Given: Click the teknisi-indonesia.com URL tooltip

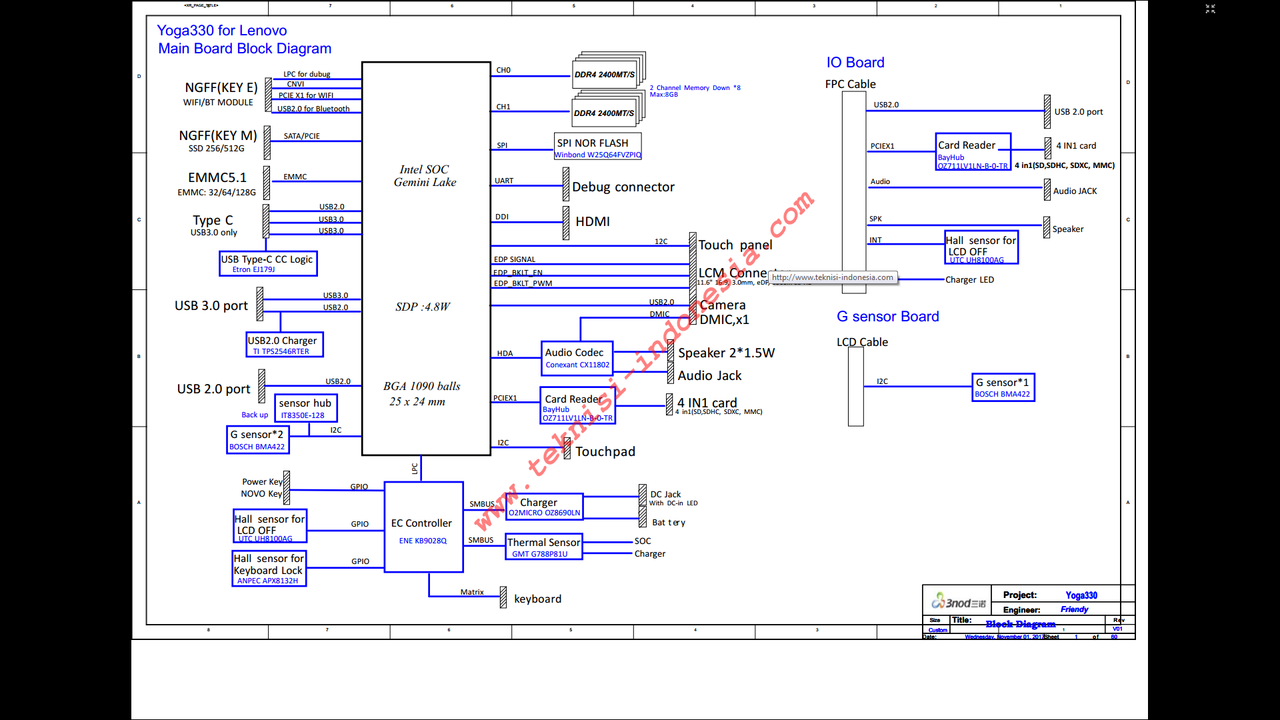Looking at the screenshot, I should (x=832, y=278).
